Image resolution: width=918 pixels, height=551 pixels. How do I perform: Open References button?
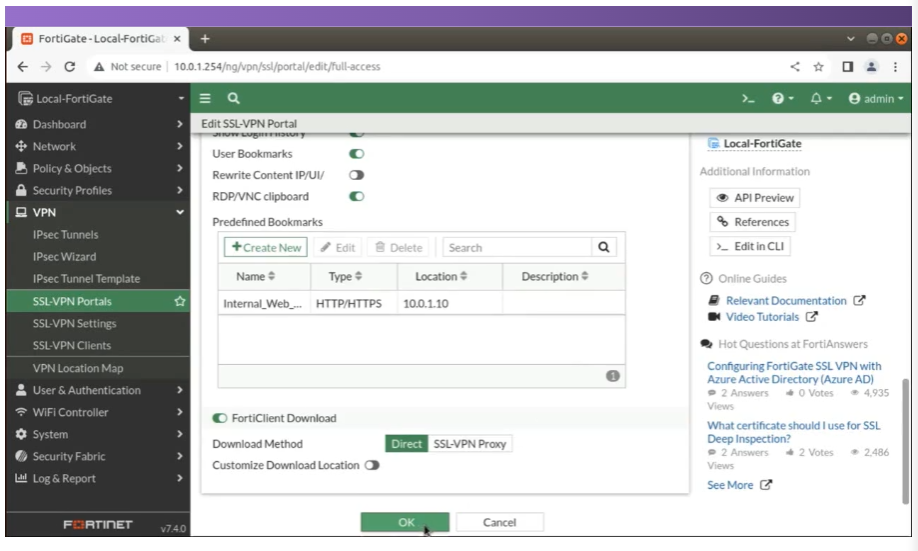[752, 222]
